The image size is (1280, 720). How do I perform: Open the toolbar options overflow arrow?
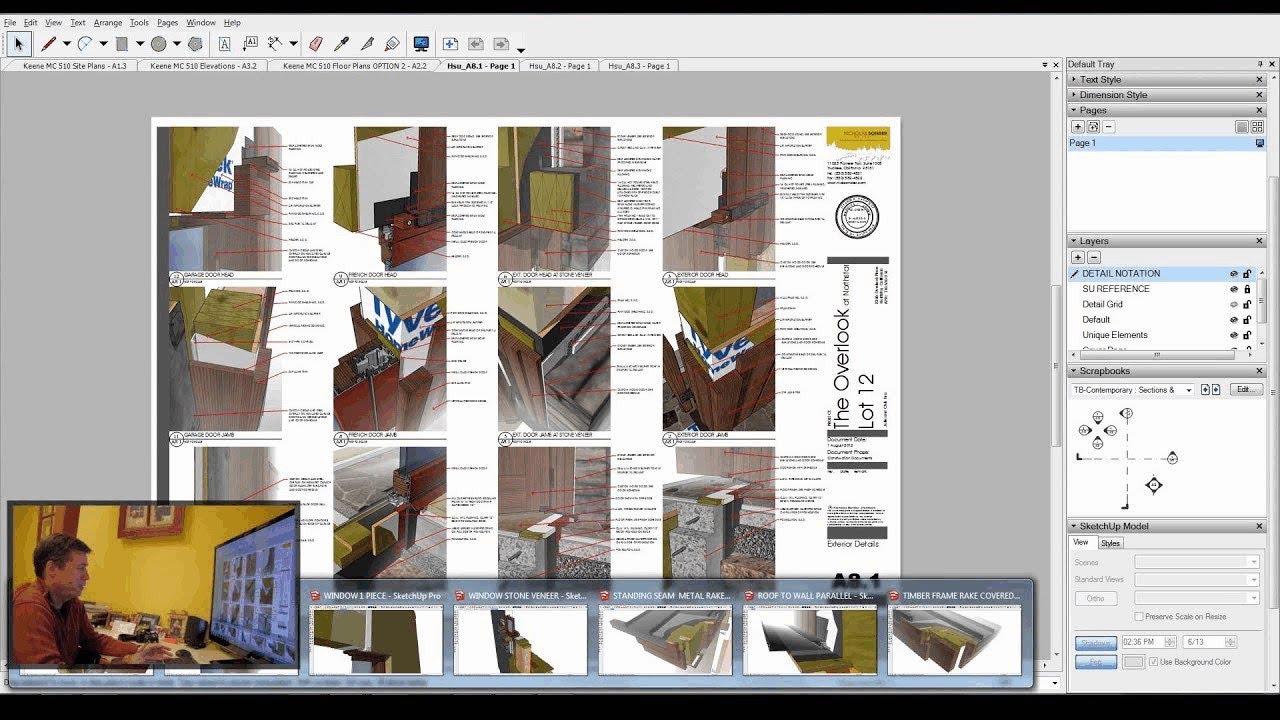pos(521,49)
